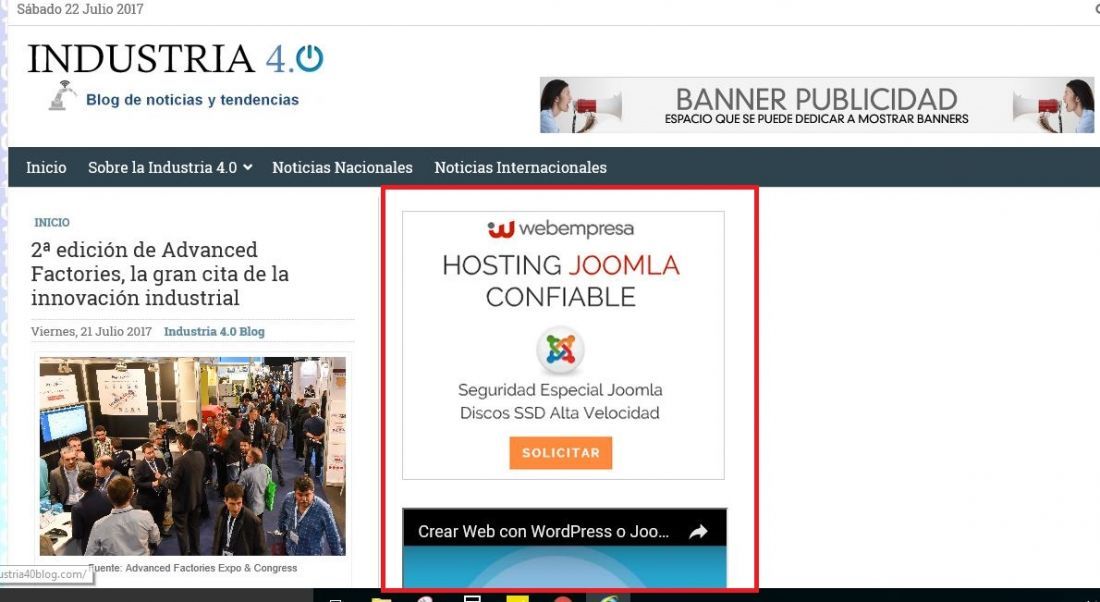Click the Blog de noticias y tendencias tagline

click(x=192, y=100)
